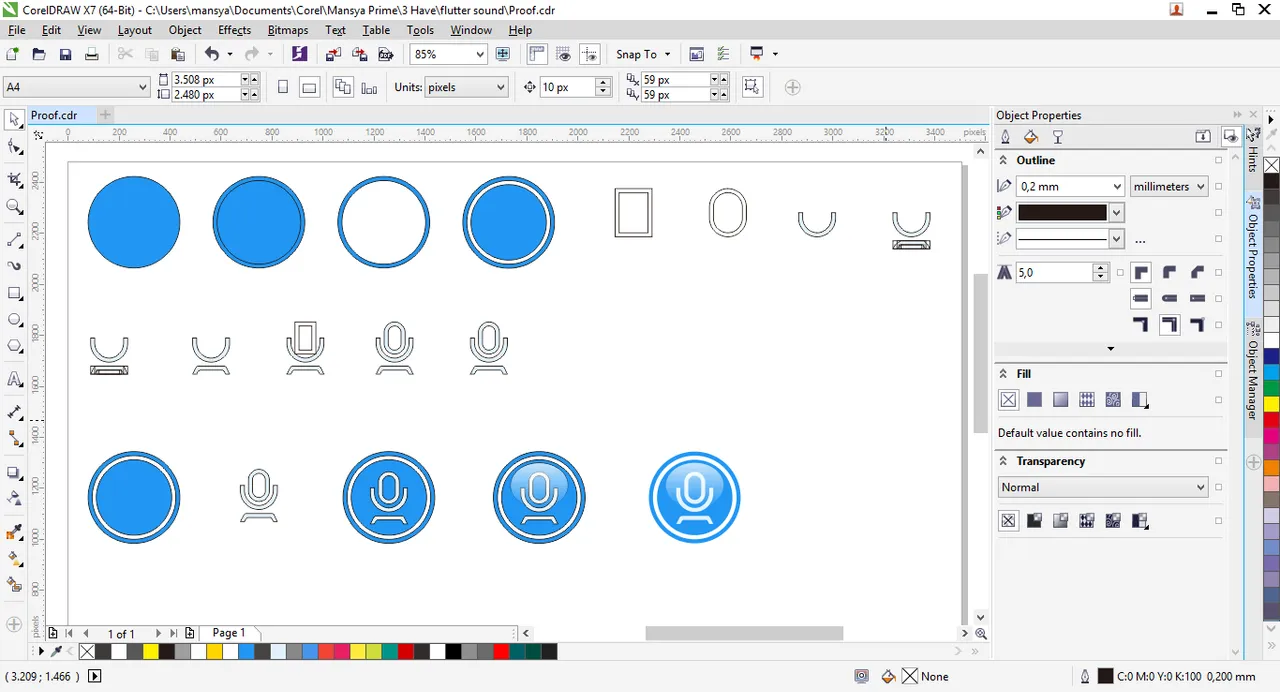Open the Options dialog icon
The image size is (1280, 692).
pyautogui.click(x=723, y=54)
